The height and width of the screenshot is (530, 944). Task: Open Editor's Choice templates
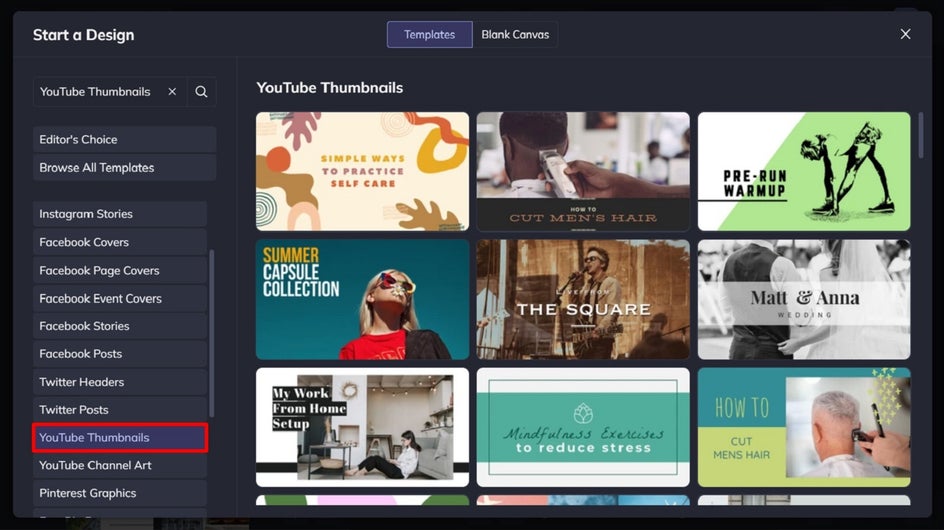pos(124,140)
